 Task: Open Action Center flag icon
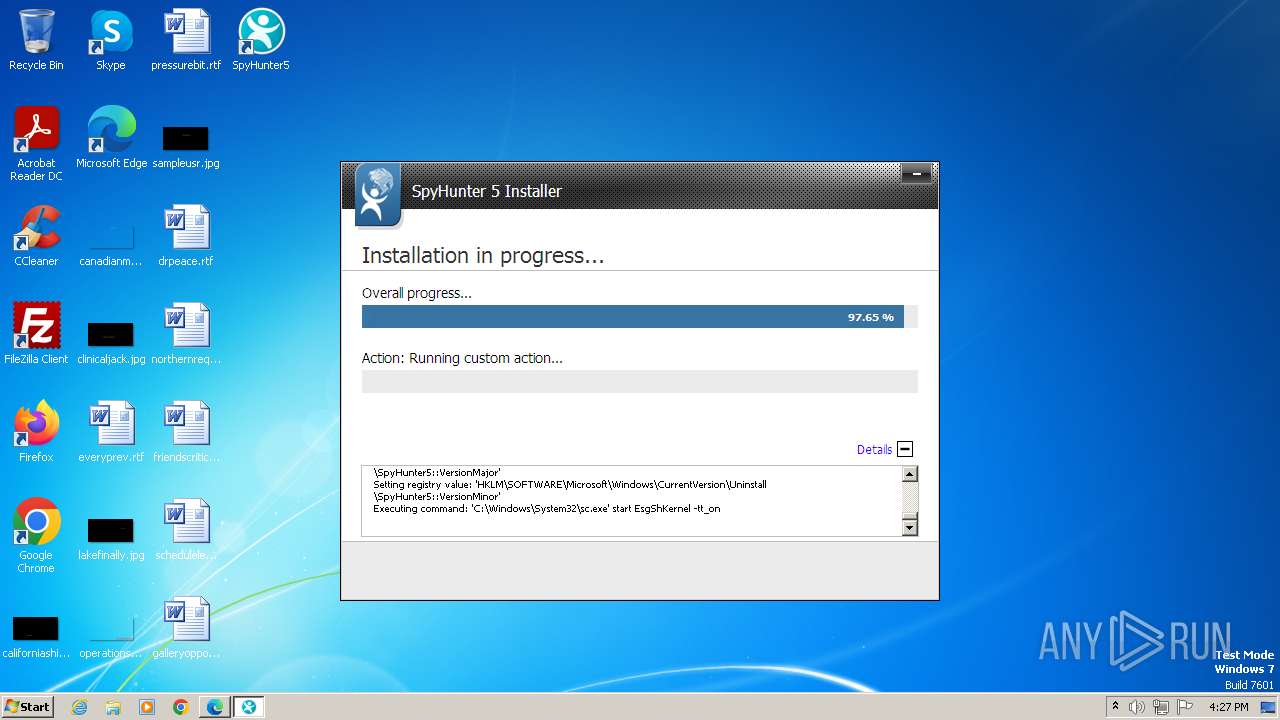pos(1184,707)
